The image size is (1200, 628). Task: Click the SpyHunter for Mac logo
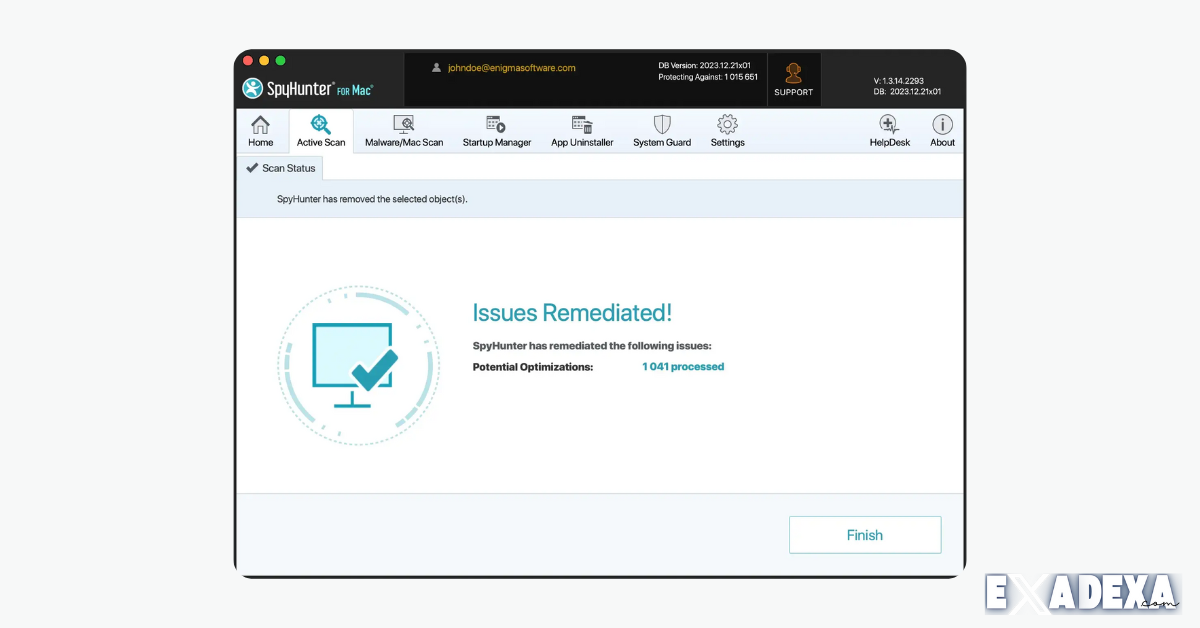pyautogui.click(x=308, y=89)
